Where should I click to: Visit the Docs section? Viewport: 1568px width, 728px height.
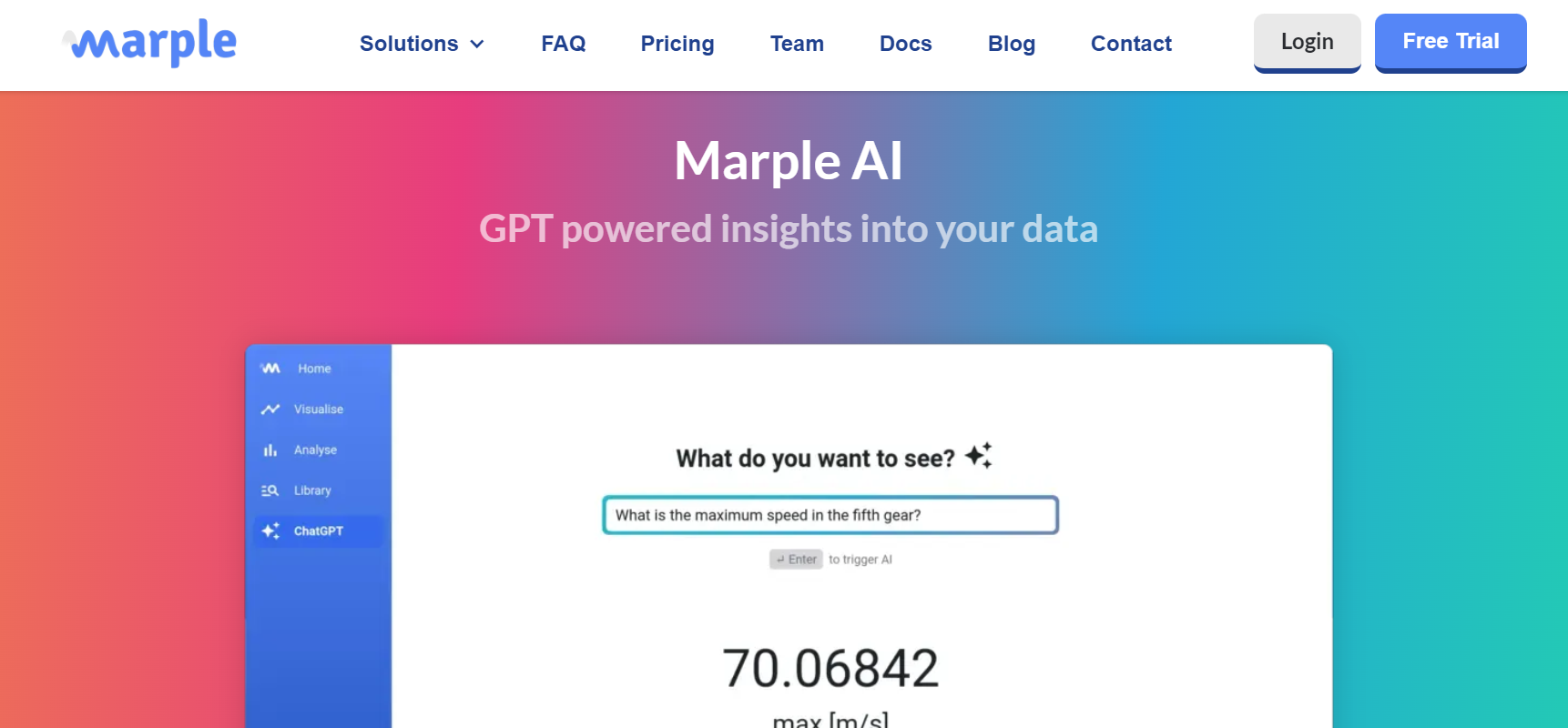tap(905, 43)
